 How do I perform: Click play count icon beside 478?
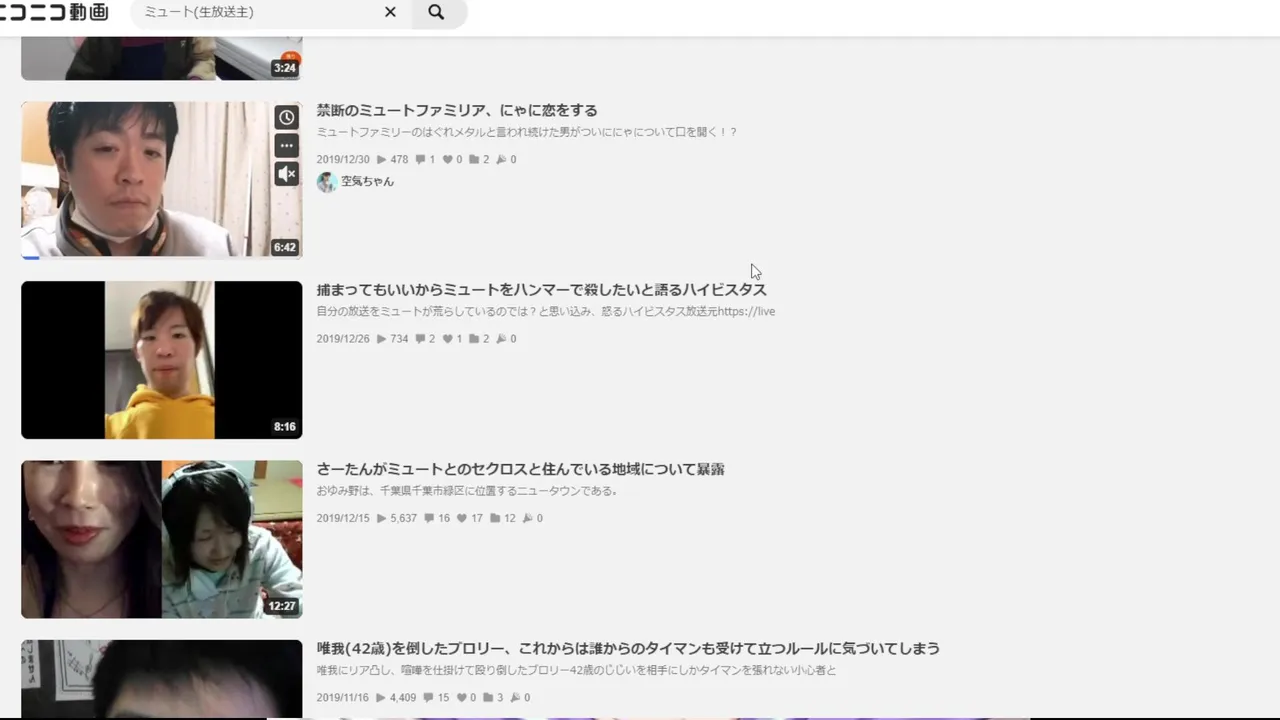[381, 159]
